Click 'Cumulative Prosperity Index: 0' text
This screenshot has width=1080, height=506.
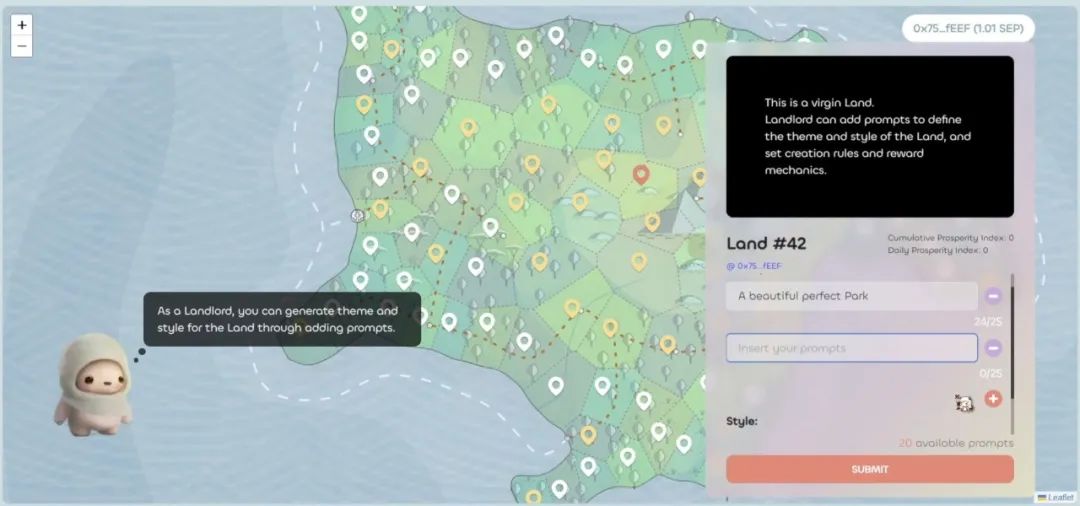(951, 238)
